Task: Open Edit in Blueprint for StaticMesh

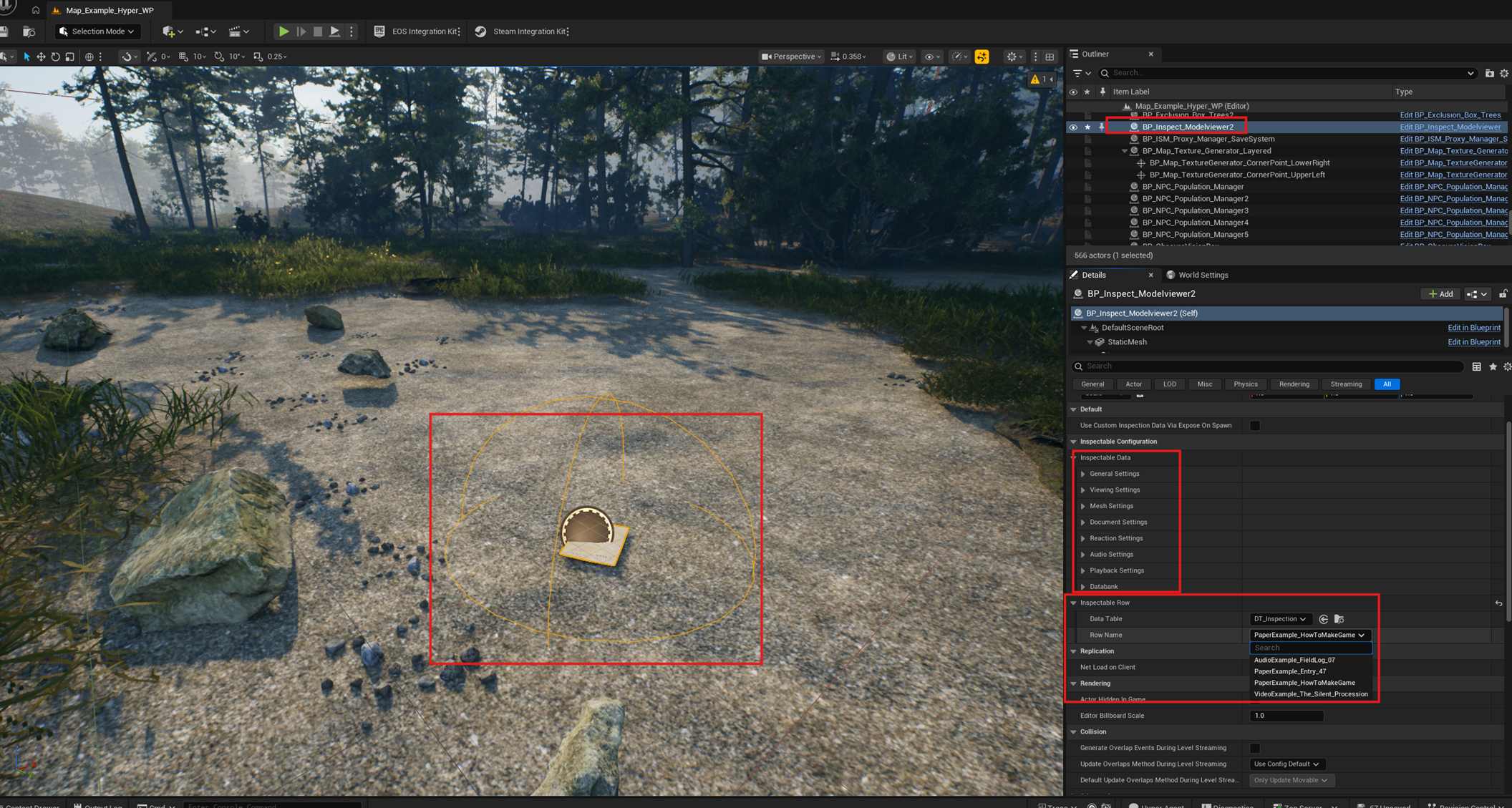Action: (1473, 342)
